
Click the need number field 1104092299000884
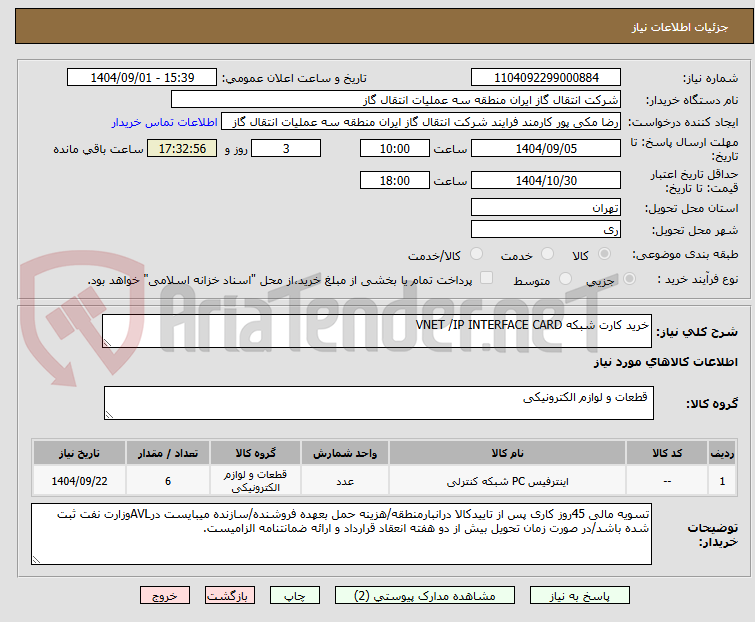click(546, 78)
